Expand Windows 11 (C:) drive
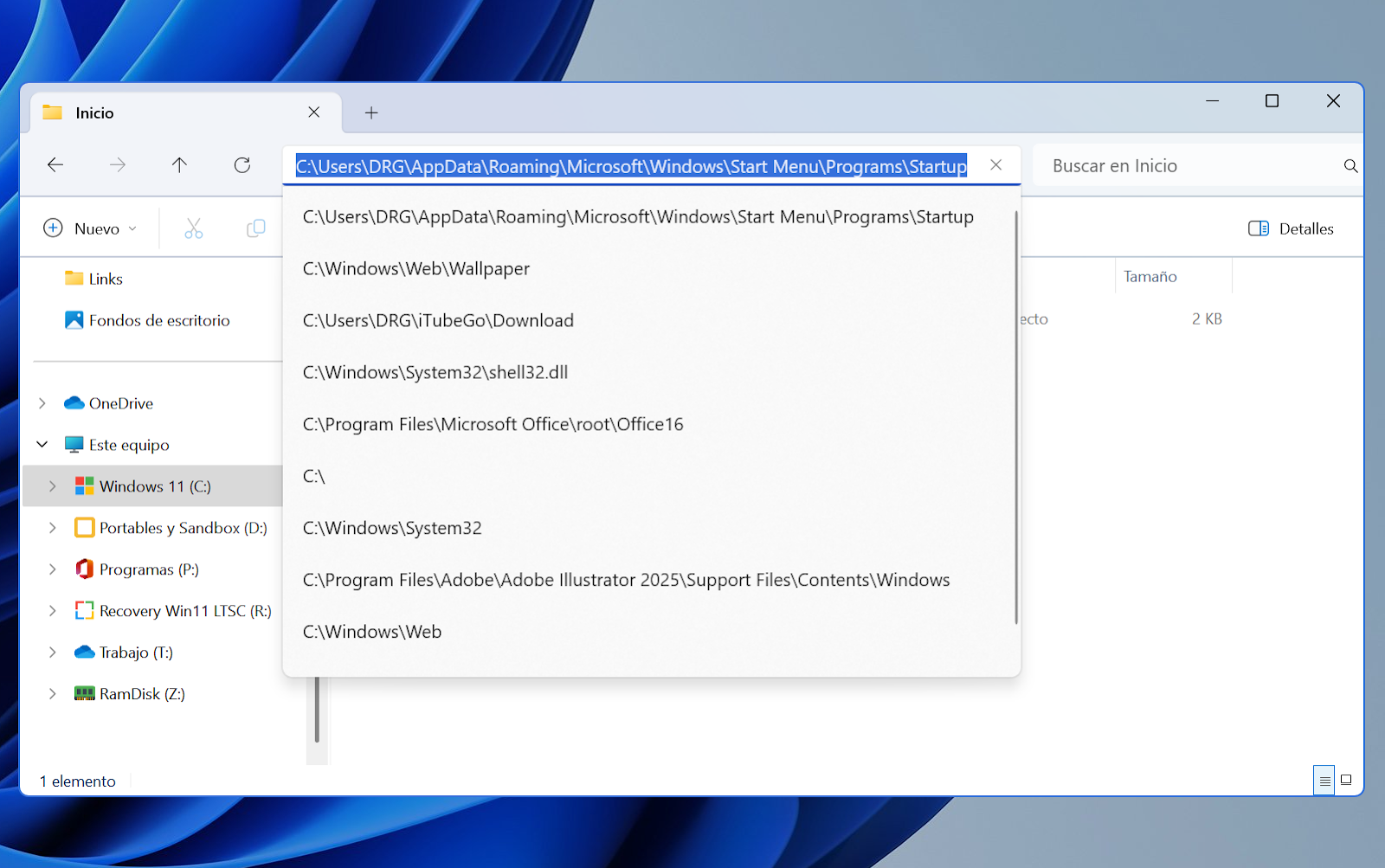 click(53, 486)
